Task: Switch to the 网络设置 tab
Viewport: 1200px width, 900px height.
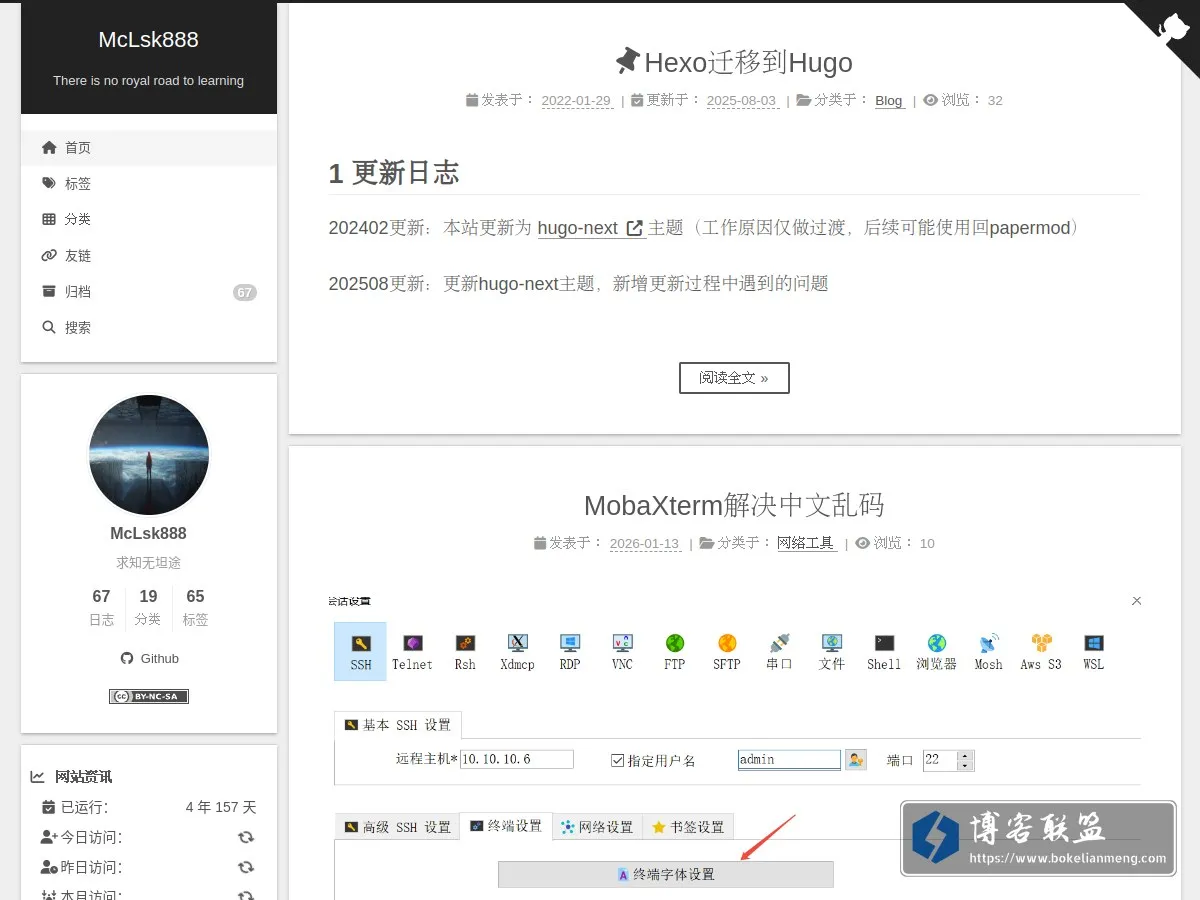Action: click(597, 827)
